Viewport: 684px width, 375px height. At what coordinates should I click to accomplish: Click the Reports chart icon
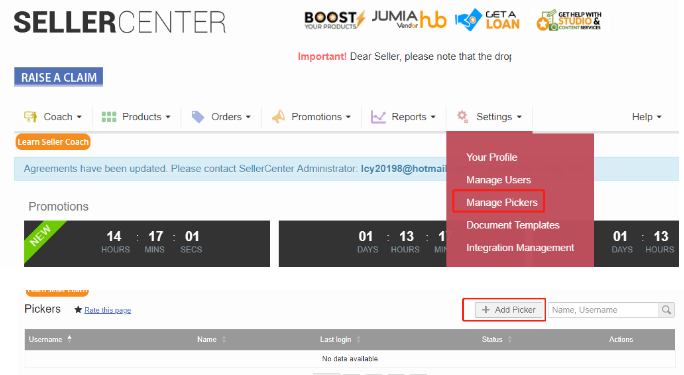tap(378, 116)
